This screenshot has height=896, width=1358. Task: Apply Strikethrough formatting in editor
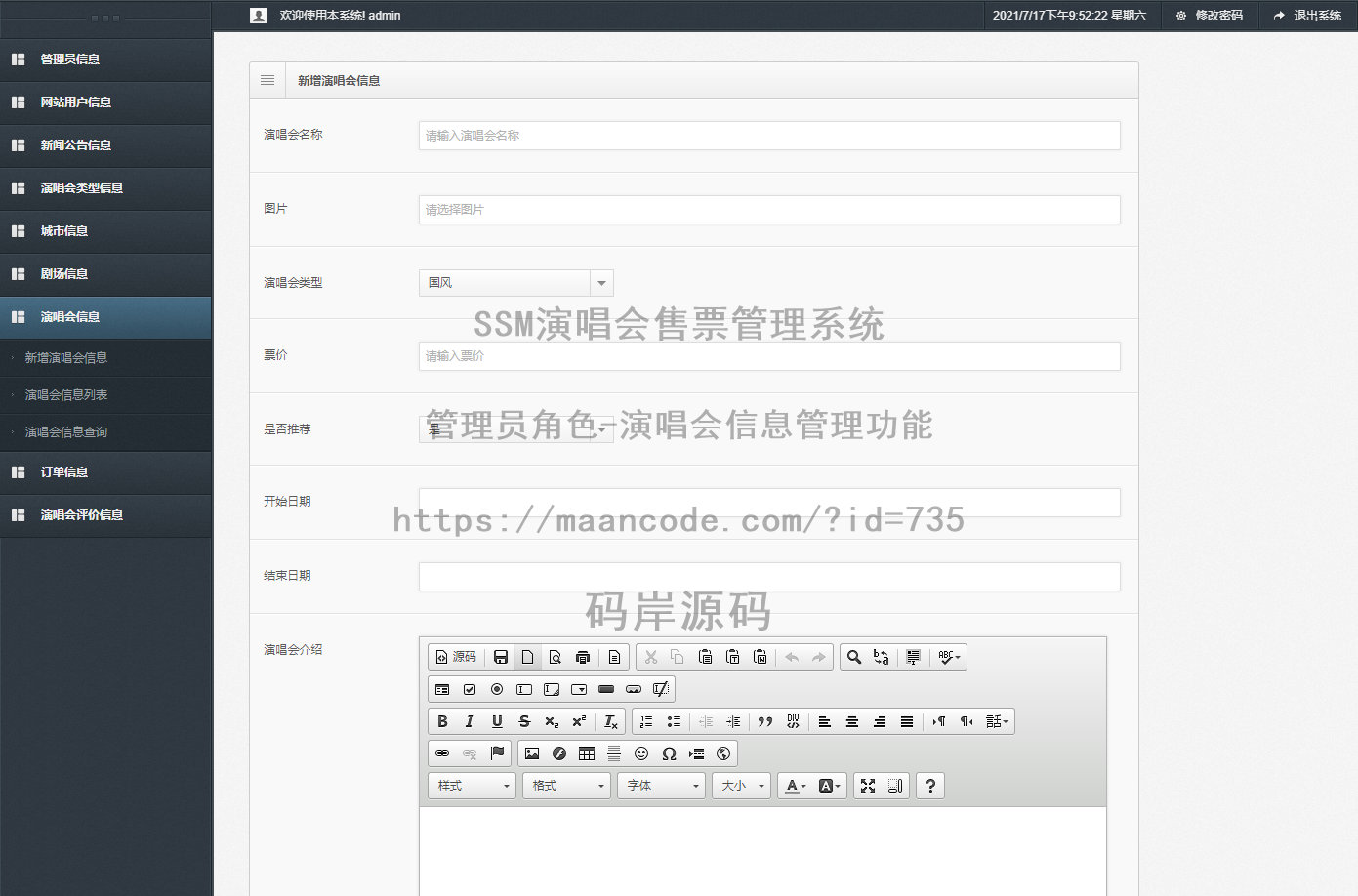coord(524,721)
